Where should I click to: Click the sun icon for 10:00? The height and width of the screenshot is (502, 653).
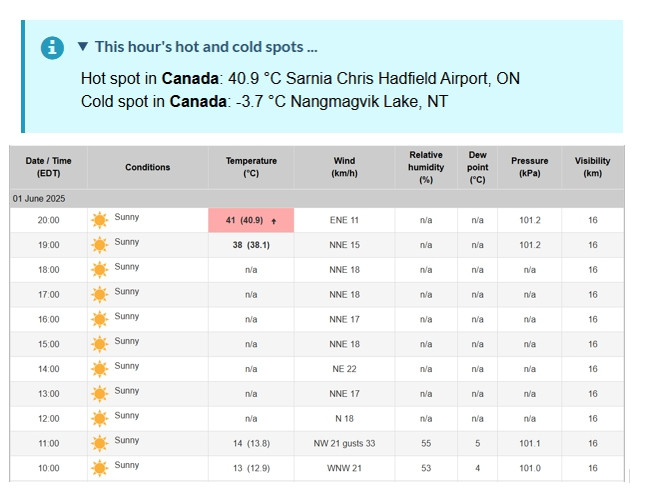(100, 468)
